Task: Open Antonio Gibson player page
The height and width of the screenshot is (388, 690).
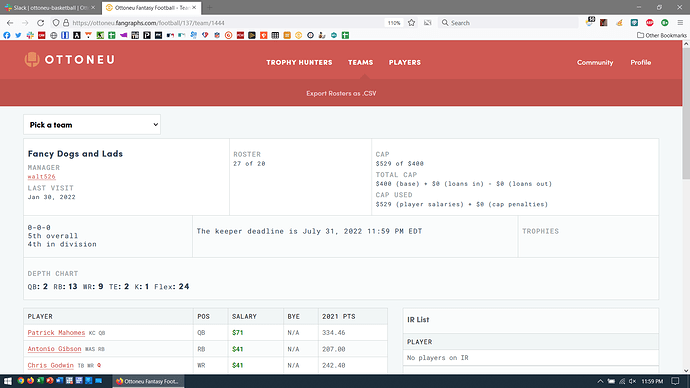Action: [x=55, y=349]
